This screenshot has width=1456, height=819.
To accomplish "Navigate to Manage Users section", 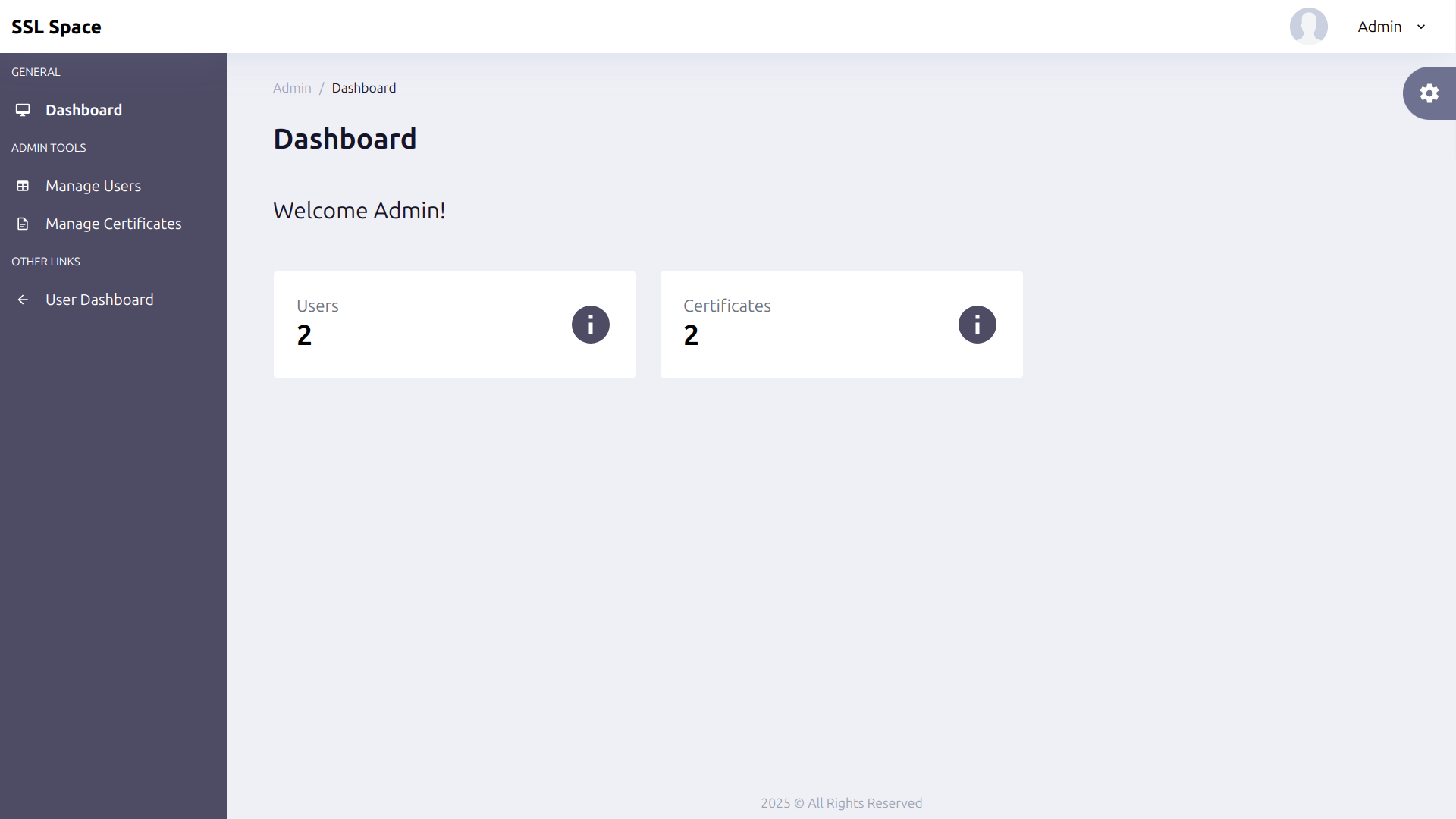I will (x=93, y=185).
